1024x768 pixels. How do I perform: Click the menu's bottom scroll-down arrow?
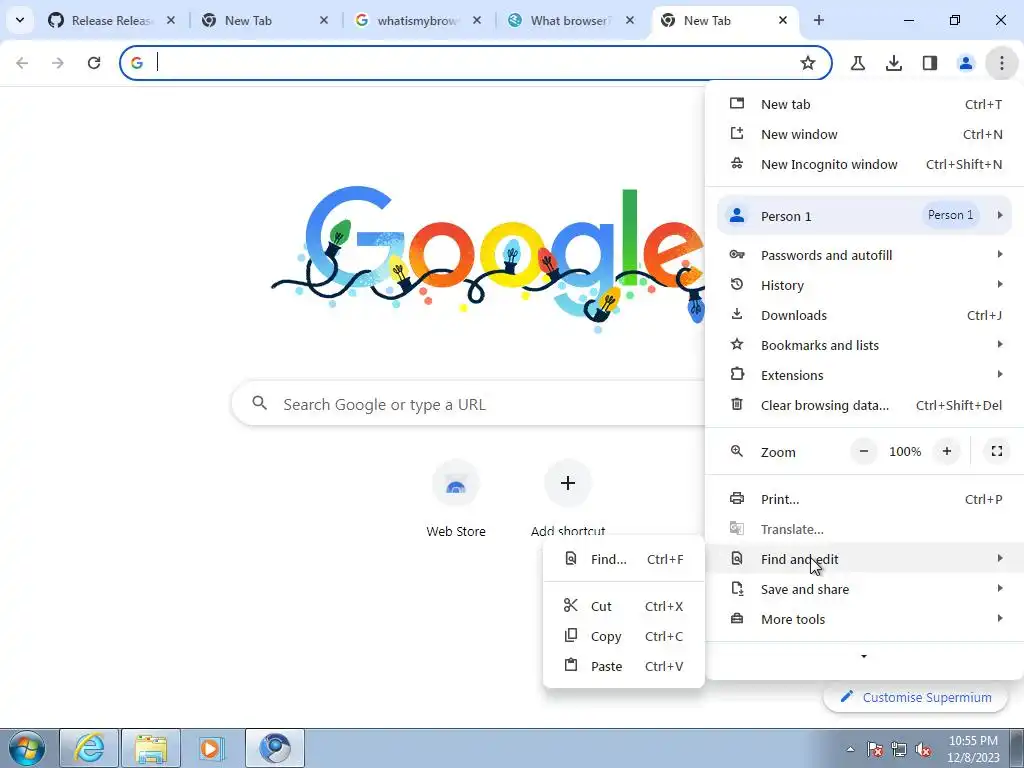pos(864,656)
